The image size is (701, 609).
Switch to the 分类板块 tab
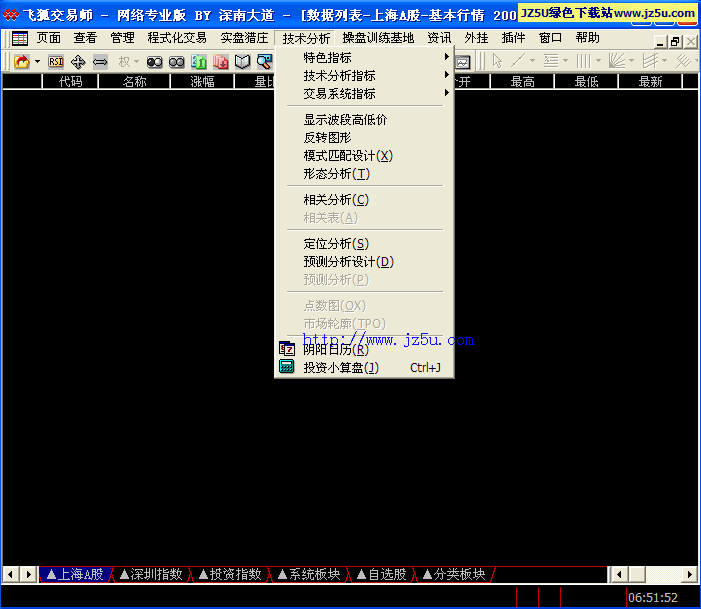454,574
